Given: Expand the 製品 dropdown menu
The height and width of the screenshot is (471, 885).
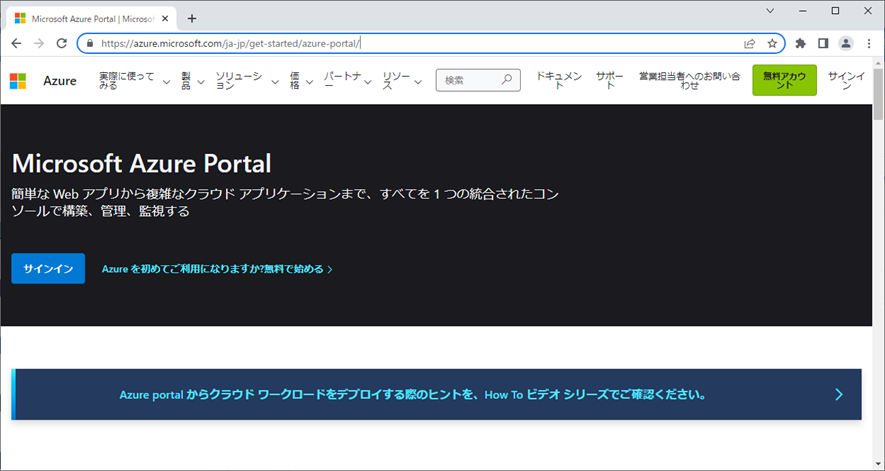Looking at the screenshot, I should pyautogui.click(x=192, y=81).
